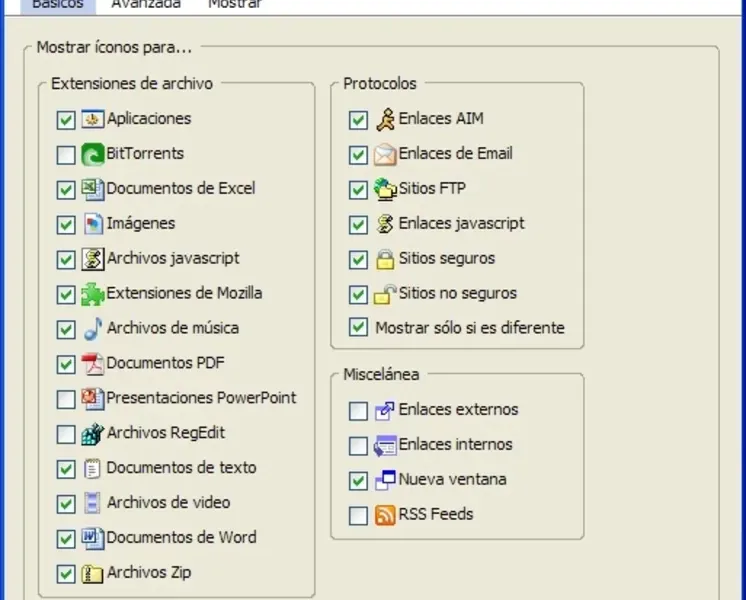Click the film strip Archivos de video icon
This screenshot has height=600, width=746.
pyautogui.click(x=92, y=503)
